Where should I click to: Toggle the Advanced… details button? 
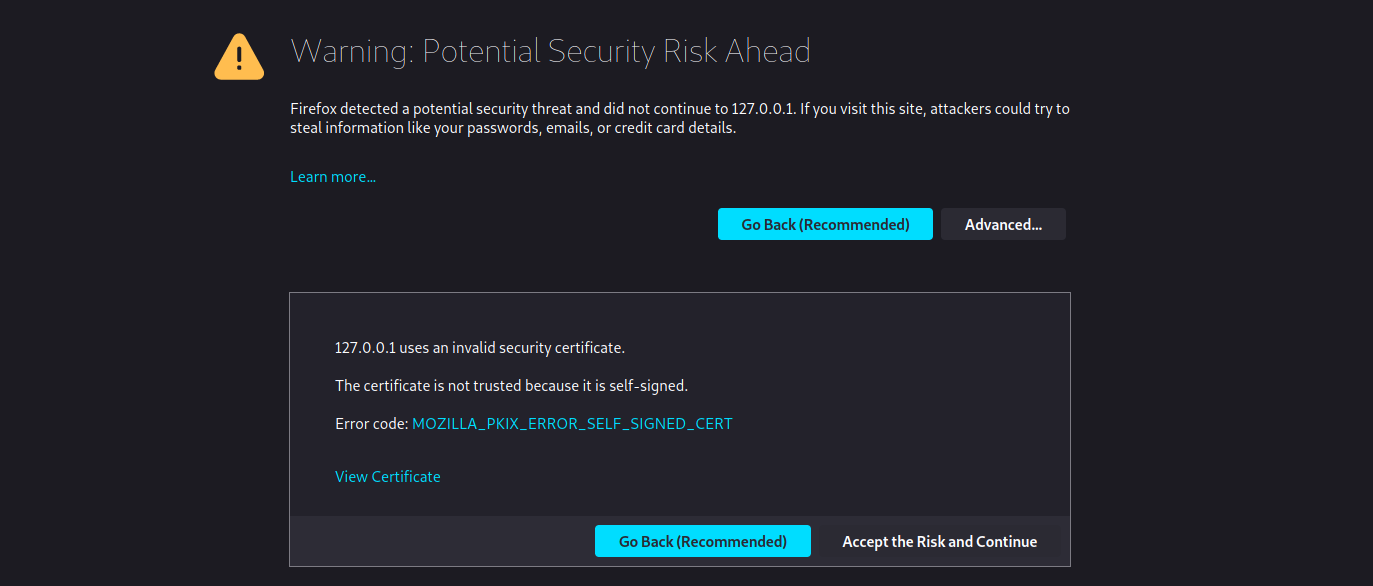point(1003,225)
